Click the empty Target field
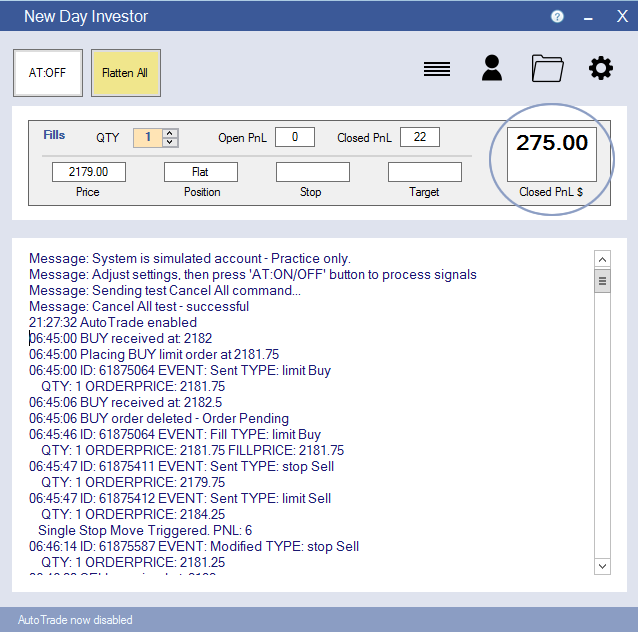The image size is (638, 632). pyautogui.click(x=425, y=172)
